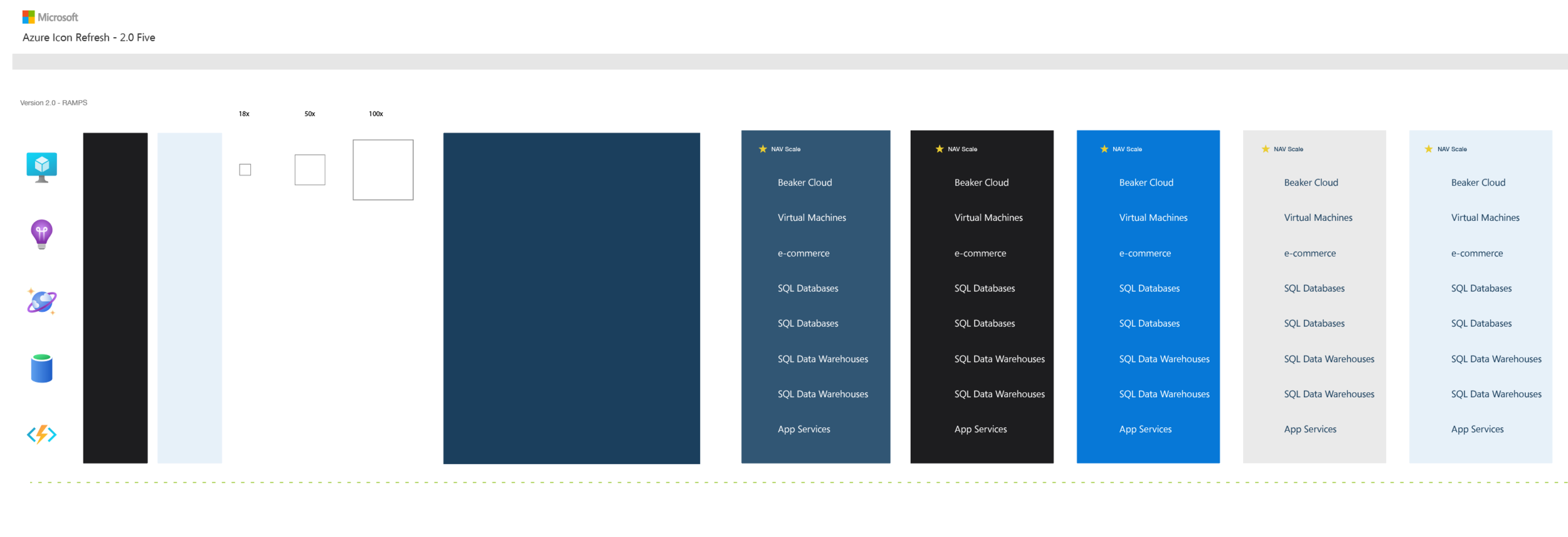1568x537 pixels.
Task: Select the Virtual Machine monitor icon
Action: pyautogui.click(x=42, y=167)
